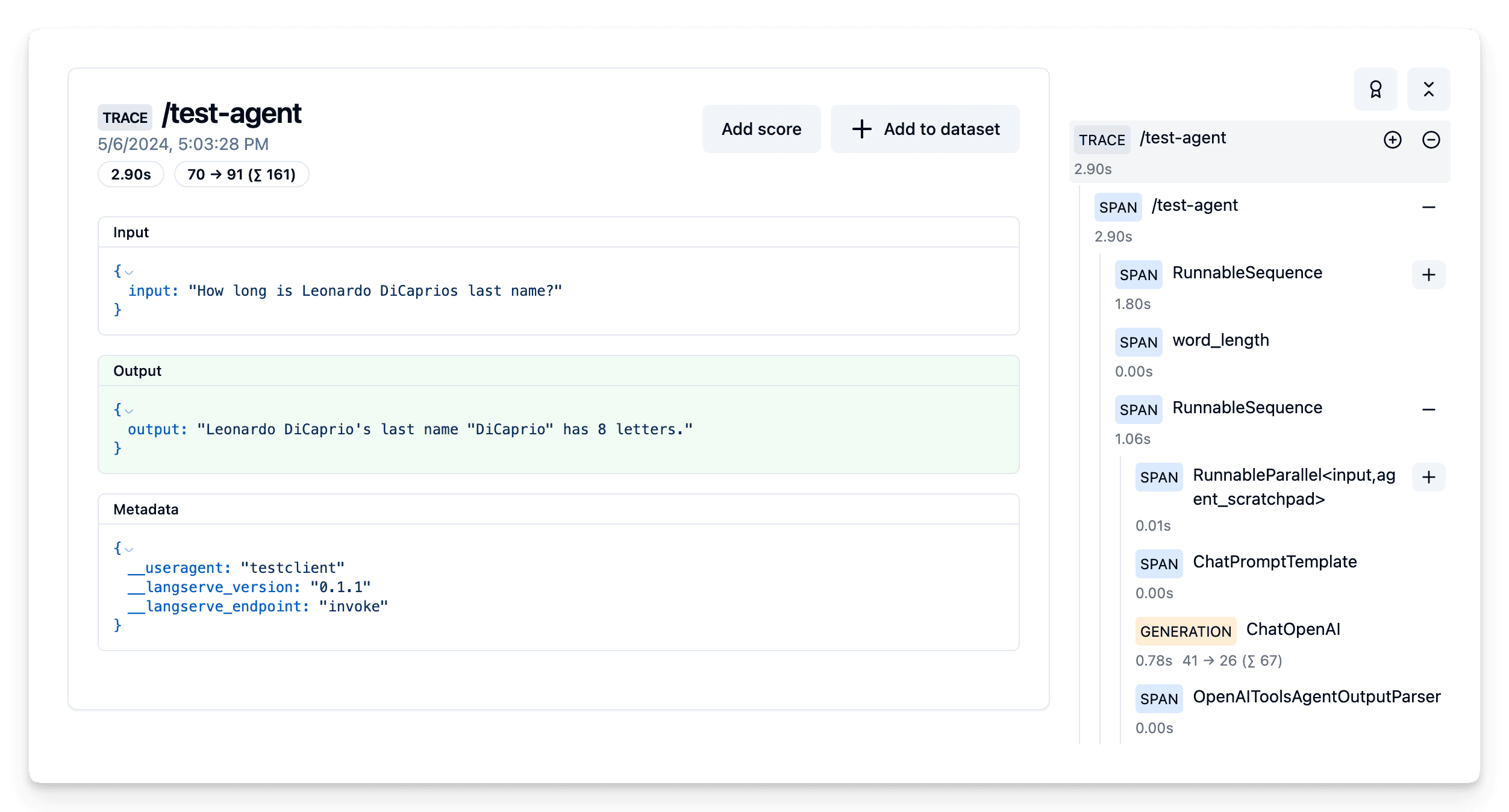1509x812 pixels.
Task: Collapse all nodes with circled minus icon
Action: (1431, 140)
